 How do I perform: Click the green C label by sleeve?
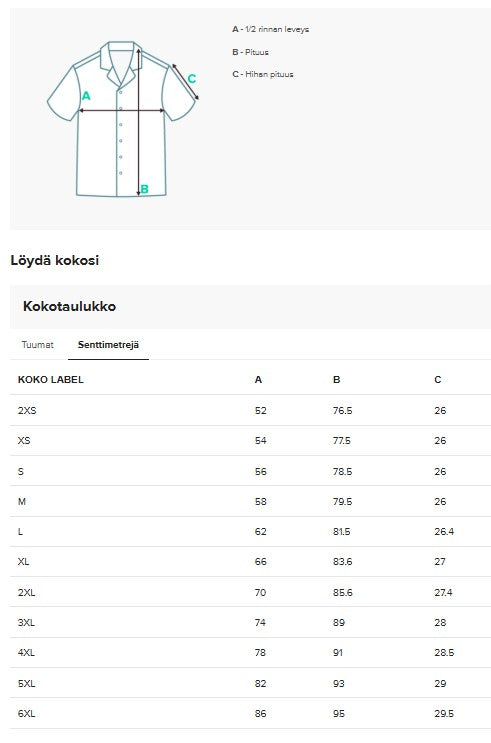tap(191, 79)
